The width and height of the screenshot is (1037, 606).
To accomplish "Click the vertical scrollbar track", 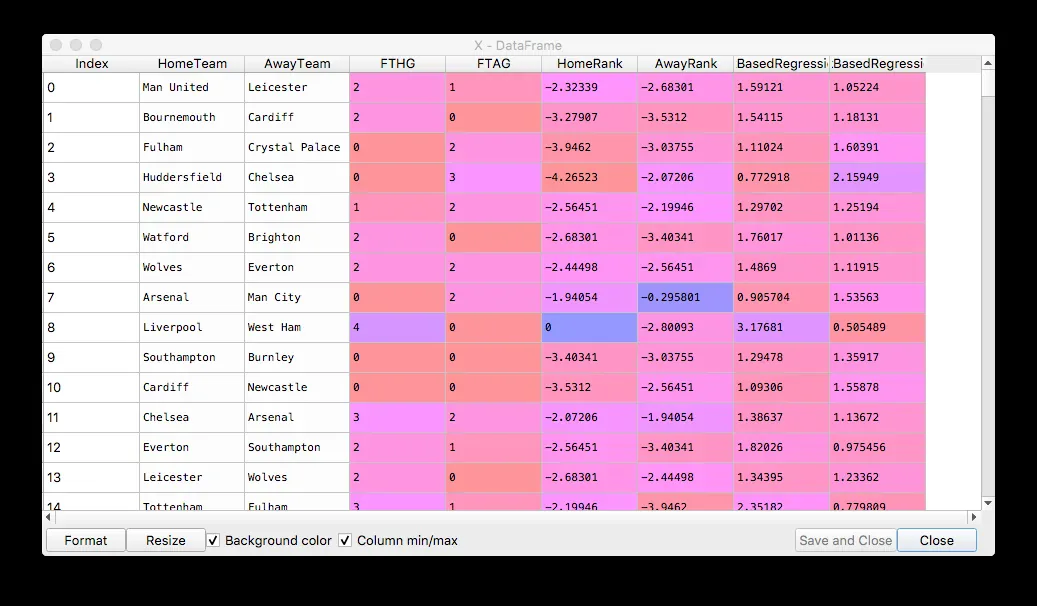I will coord(987,298).
